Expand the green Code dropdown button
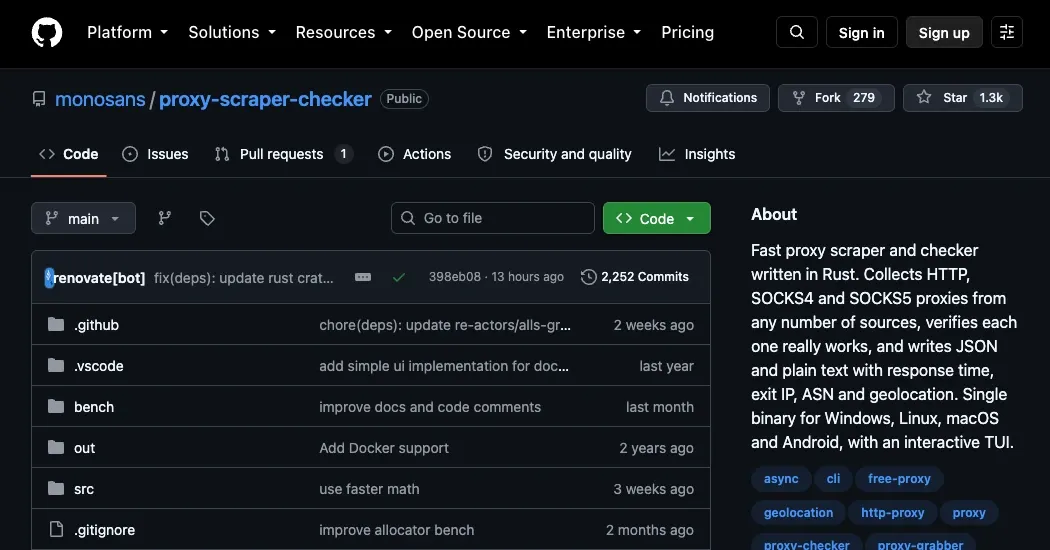The image size is (1050, 550). (x=656, y=218)
